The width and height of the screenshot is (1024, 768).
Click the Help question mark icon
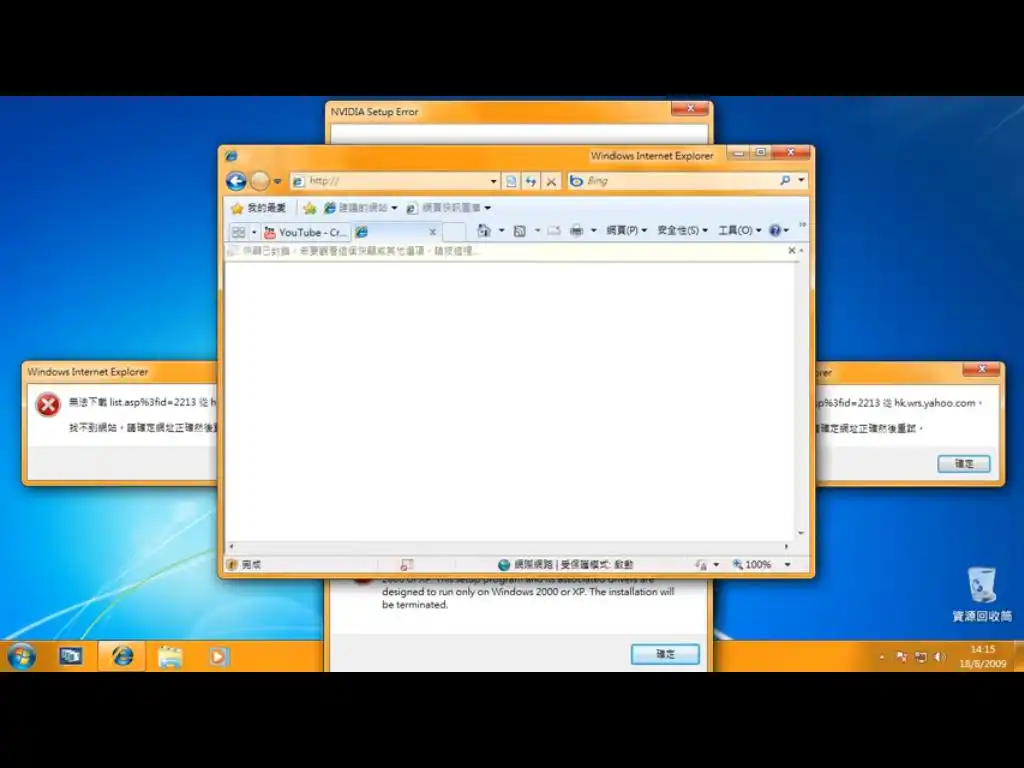click(775, 230)
